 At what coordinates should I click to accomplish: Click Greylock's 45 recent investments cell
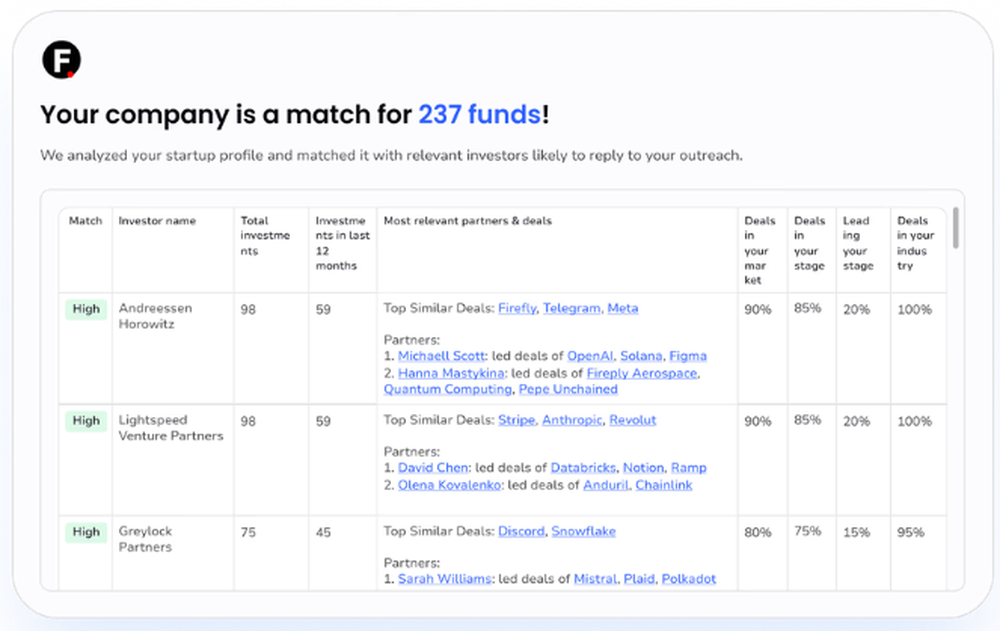323,532
